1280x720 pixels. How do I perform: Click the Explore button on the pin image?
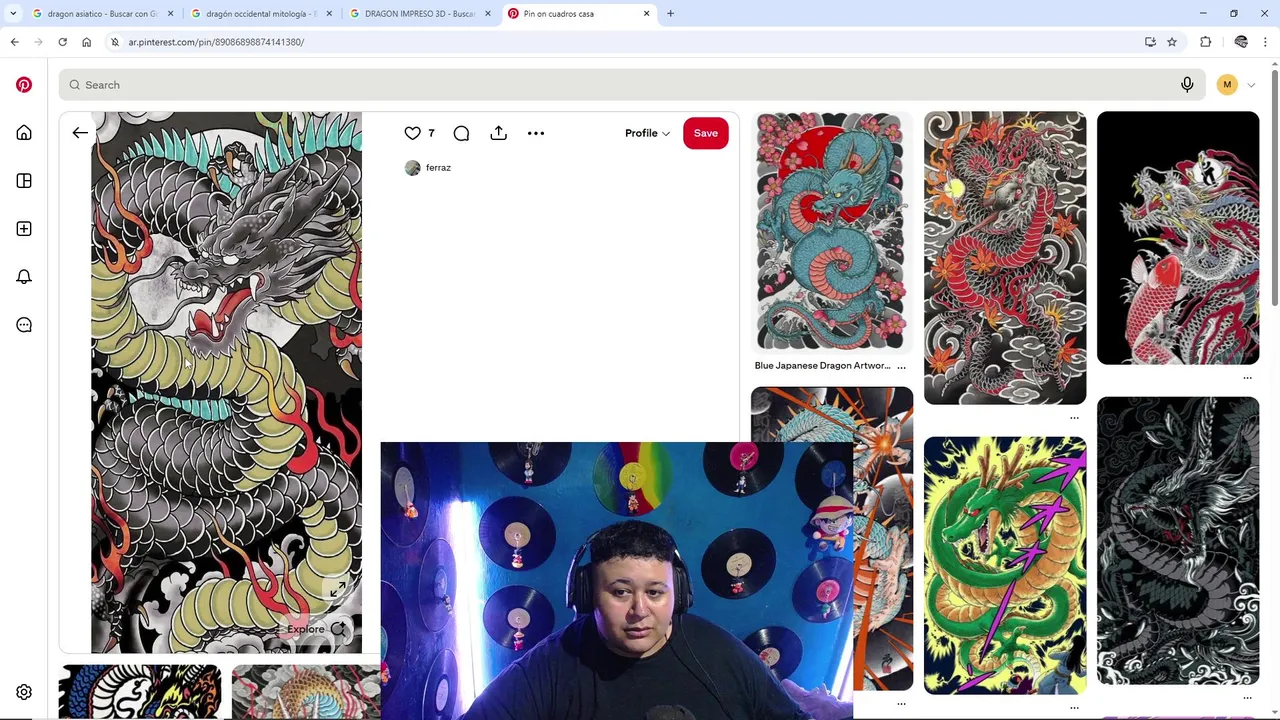click(x=316, y=629)
